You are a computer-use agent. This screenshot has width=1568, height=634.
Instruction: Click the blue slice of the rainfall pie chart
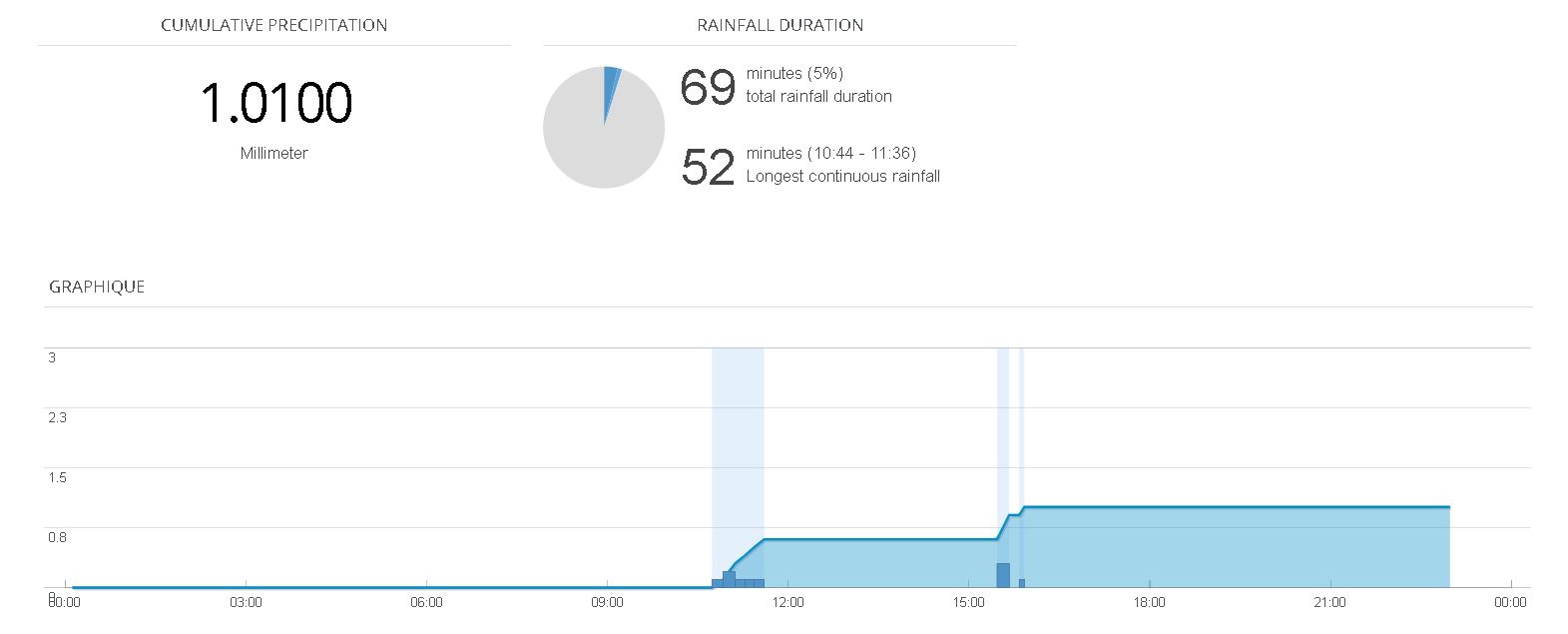pos(611,82)
